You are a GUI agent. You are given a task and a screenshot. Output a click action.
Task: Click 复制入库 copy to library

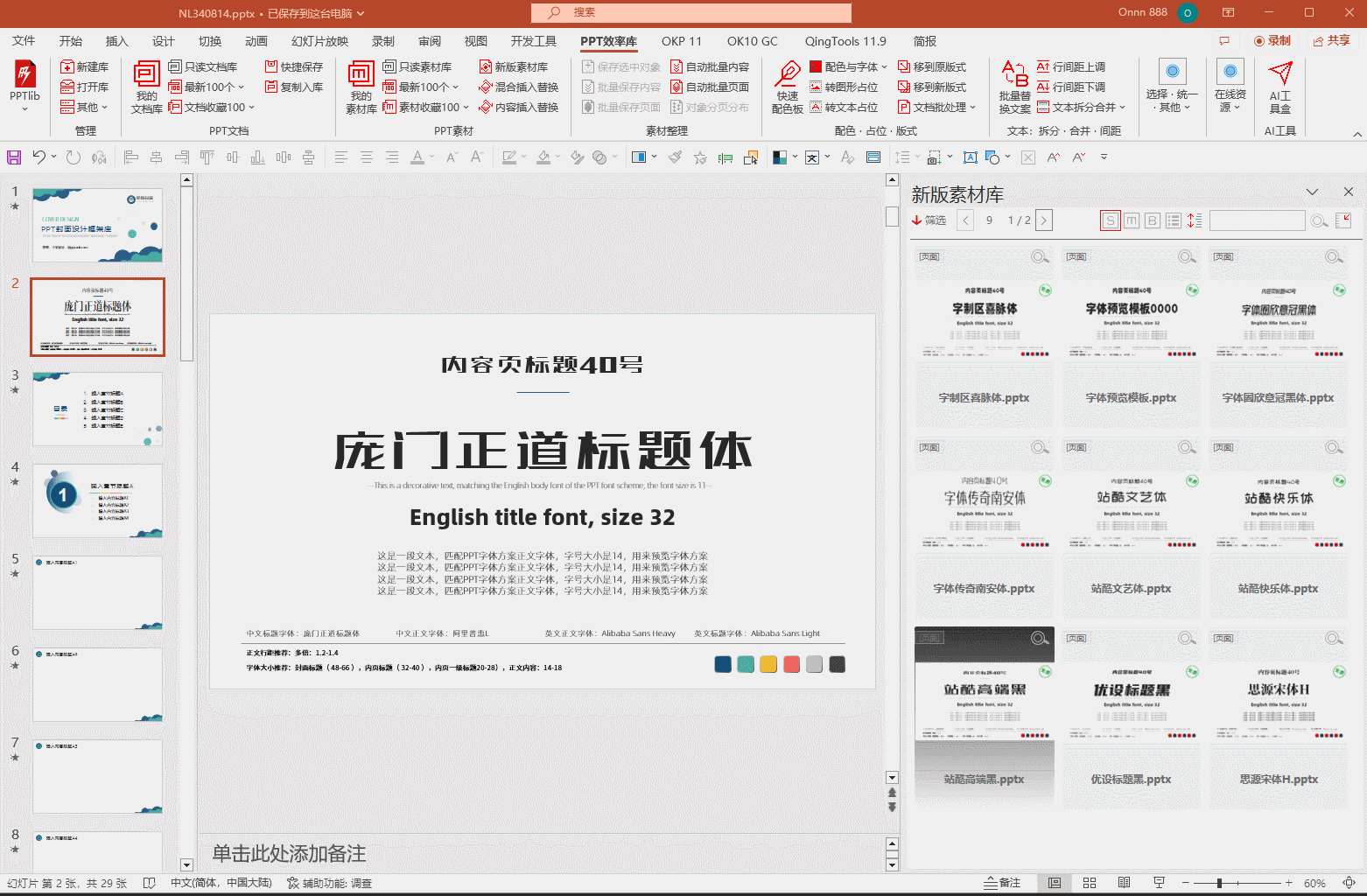(x=294, y=87)
